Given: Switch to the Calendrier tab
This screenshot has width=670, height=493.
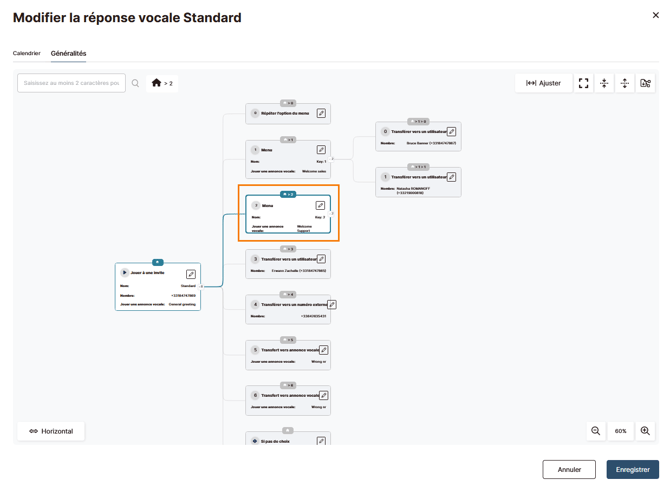Looking at the screenshot, I should pos(26,53).
